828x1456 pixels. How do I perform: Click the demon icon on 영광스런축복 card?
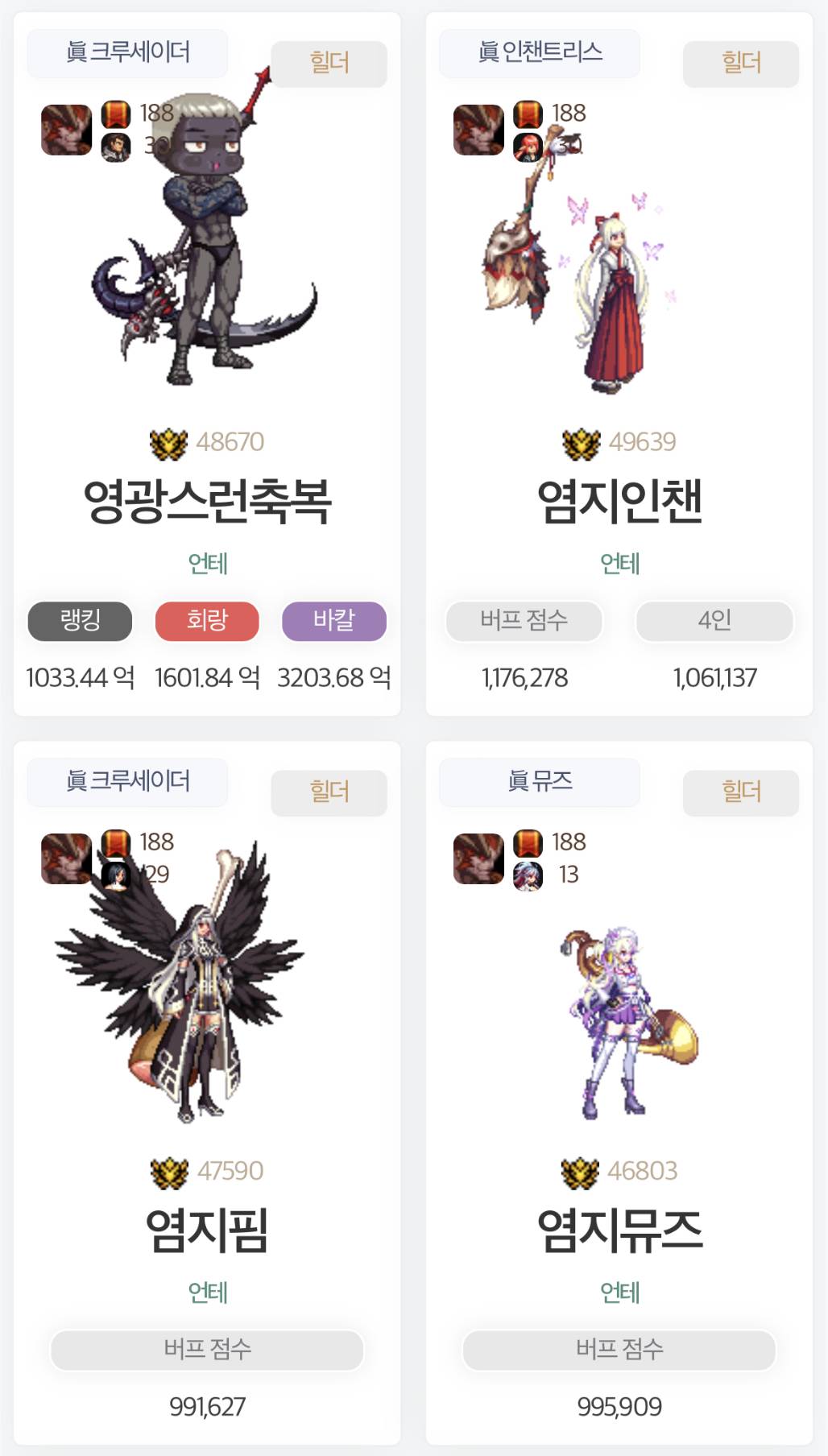tap(67, 130)
